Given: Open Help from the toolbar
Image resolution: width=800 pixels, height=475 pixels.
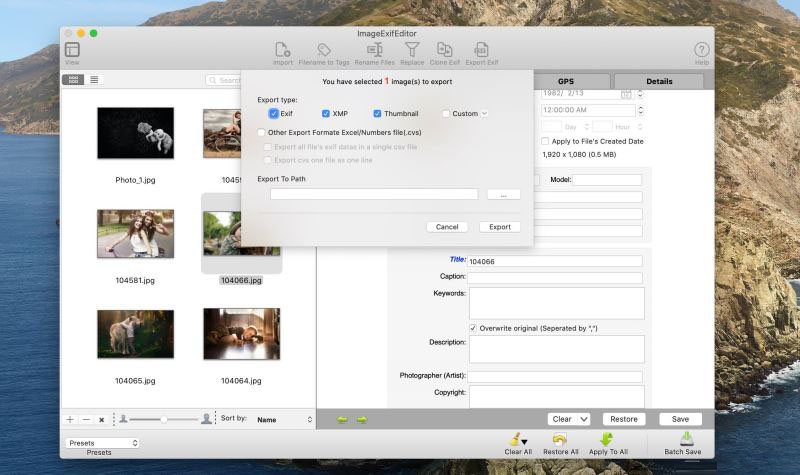Looking at the screenshot, I should click(x=702, y=50).
